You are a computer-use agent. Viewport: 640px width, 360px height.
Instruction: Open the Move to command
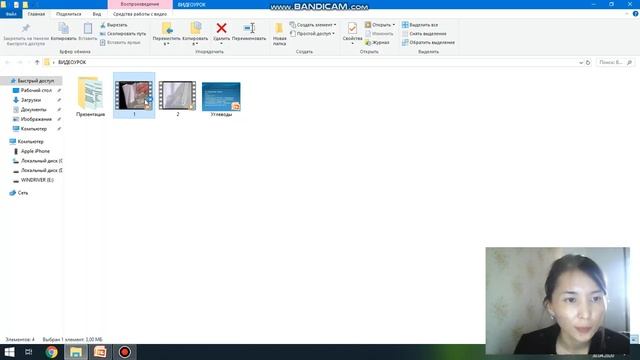click(x=167, y=33)
